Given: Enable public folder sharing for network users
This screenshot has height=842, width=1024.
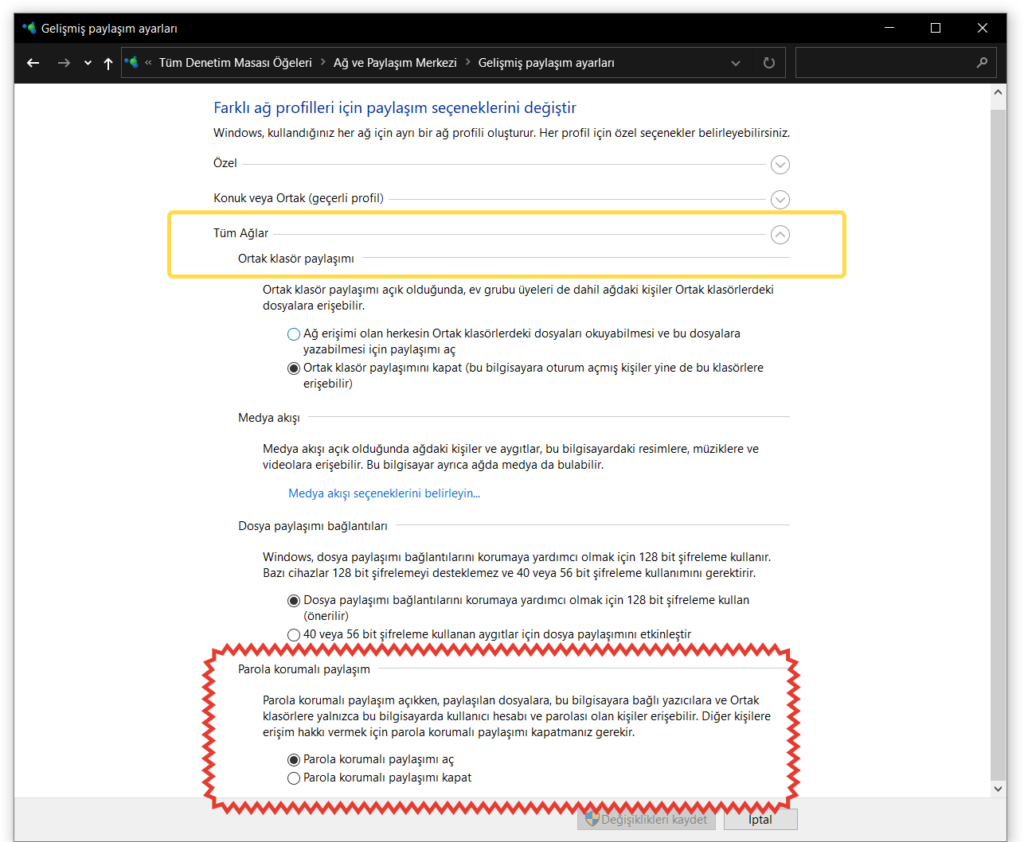Looking at the screenshot, I should tap(294, 334).
